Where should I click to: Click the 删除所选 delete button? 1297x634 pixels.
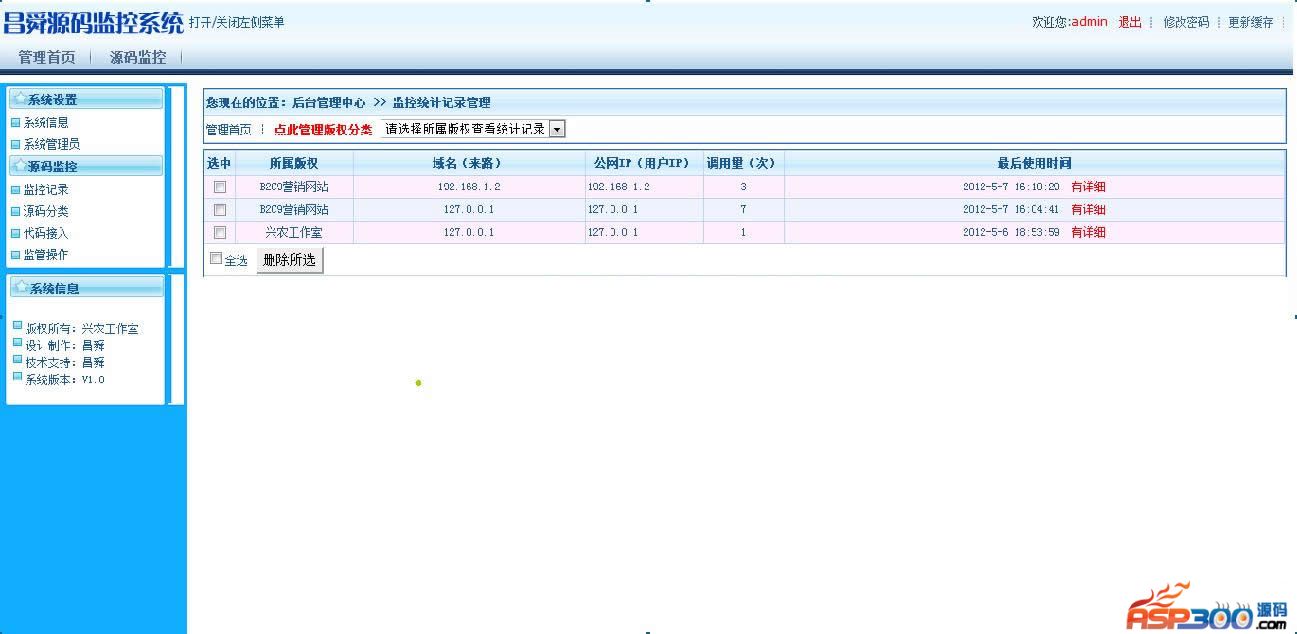point(290,260)
